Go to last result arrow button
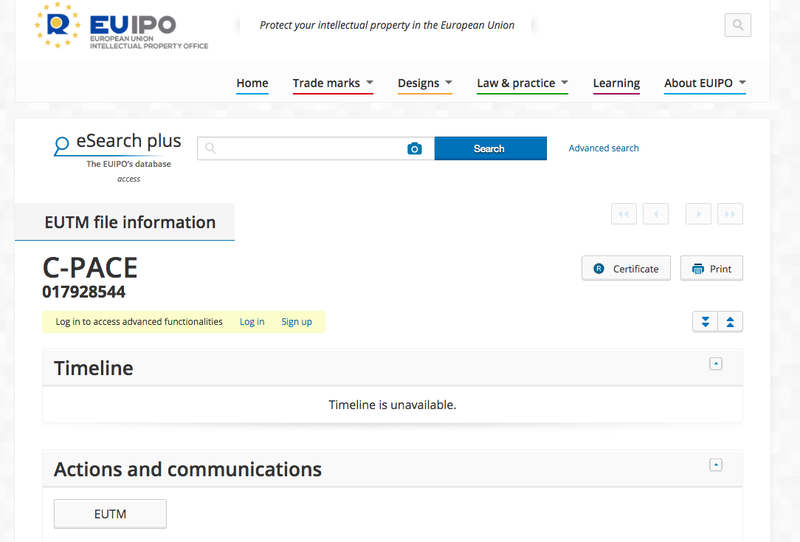This screenshot has width=800, height=542. [730, 214]
